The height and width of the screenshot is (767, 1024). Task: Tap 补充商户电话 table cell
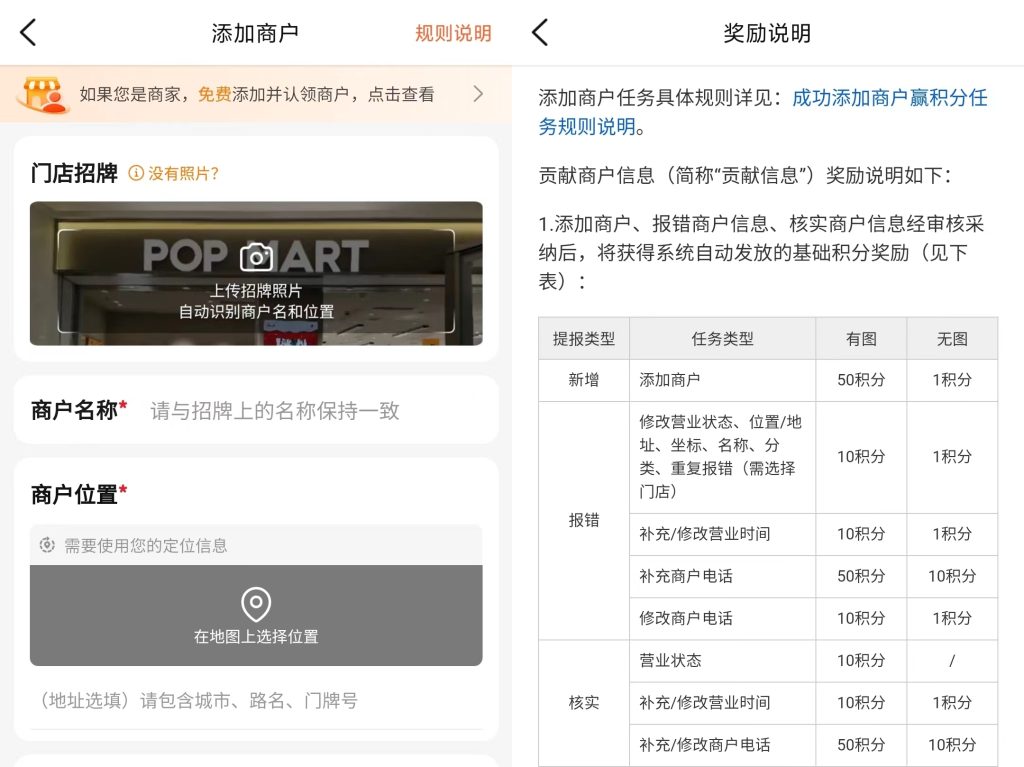click(722, 576)
